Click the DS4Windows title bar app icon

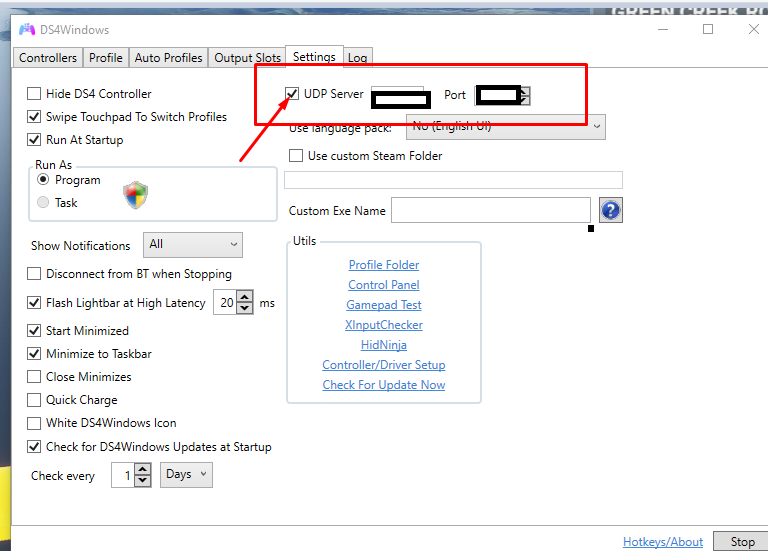27,30
